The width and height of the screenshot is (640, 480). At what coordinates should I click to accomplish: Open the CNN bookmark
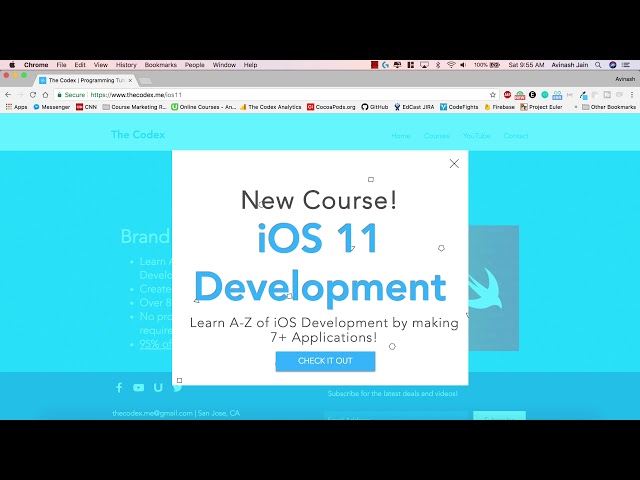[87, 107]
